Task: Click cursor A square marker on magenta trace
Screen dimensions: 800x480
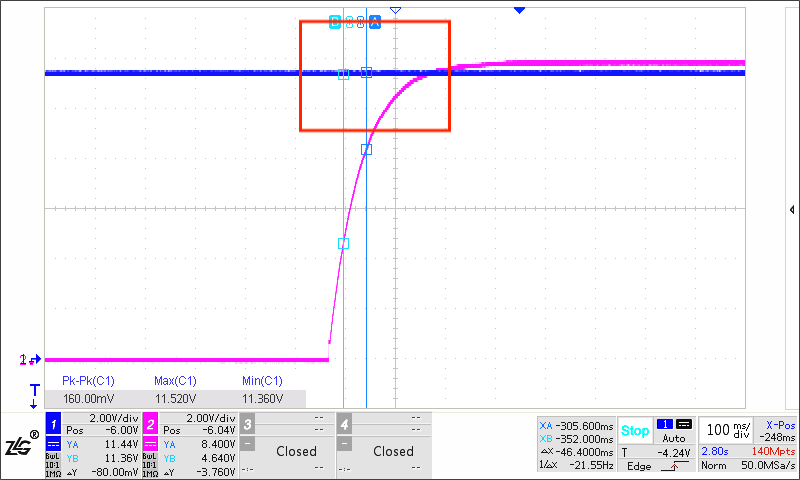Action: (x=366, y=149)
